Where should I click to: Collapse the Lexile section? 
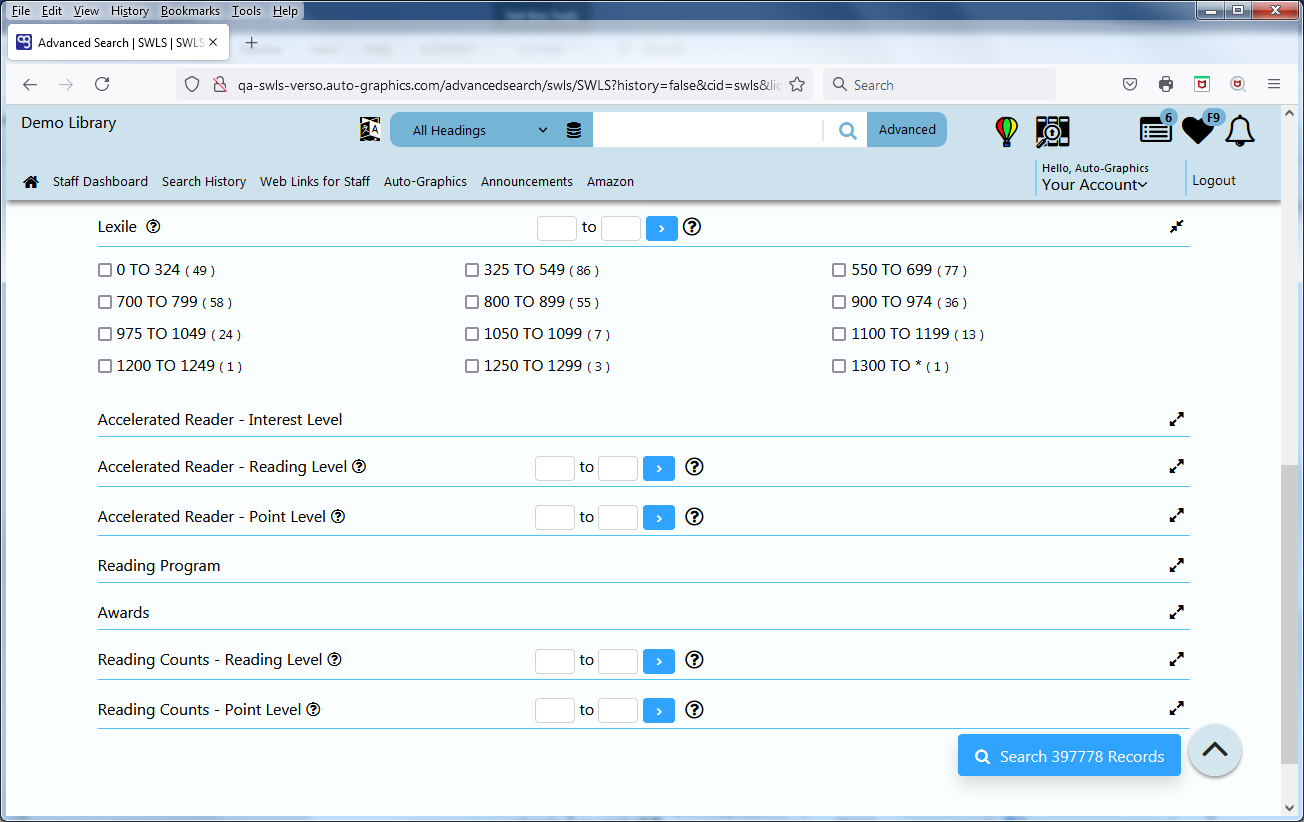(x=1177, y=227)
